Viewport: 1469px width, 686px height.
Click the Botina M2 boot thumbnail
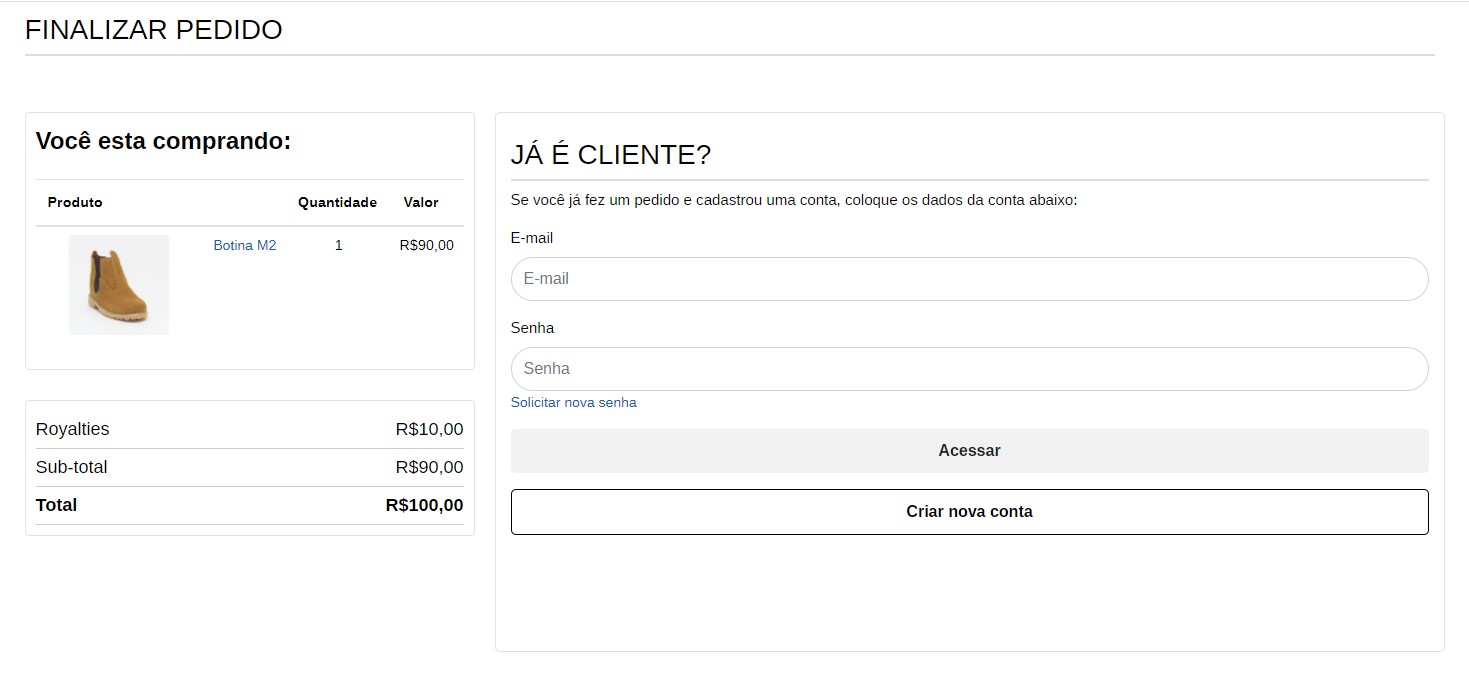tap(118, 285)
